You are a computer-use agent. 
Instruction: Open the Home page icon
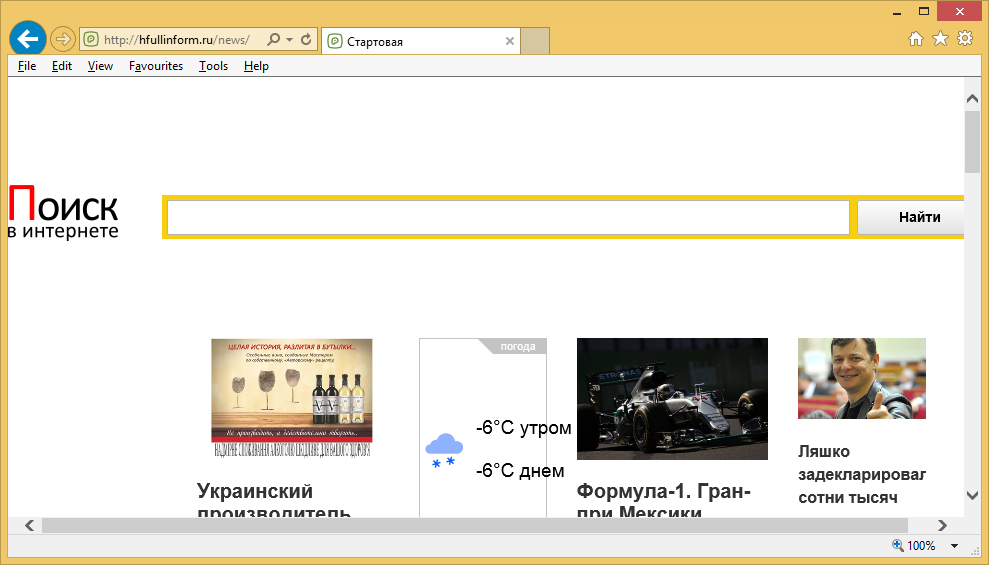916,39
